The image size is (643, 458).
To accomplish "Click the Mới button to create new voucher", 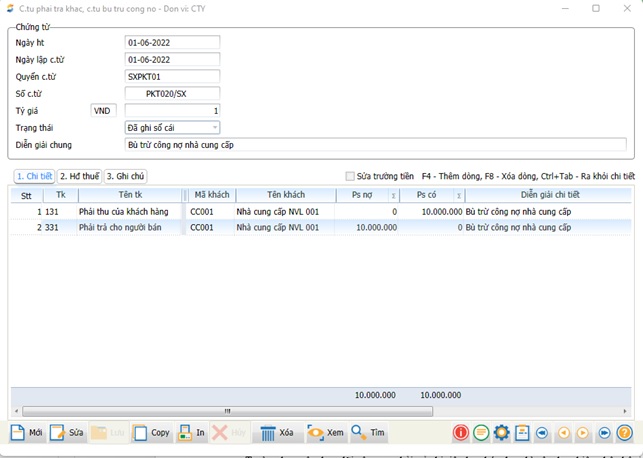I will pos(27,433).
